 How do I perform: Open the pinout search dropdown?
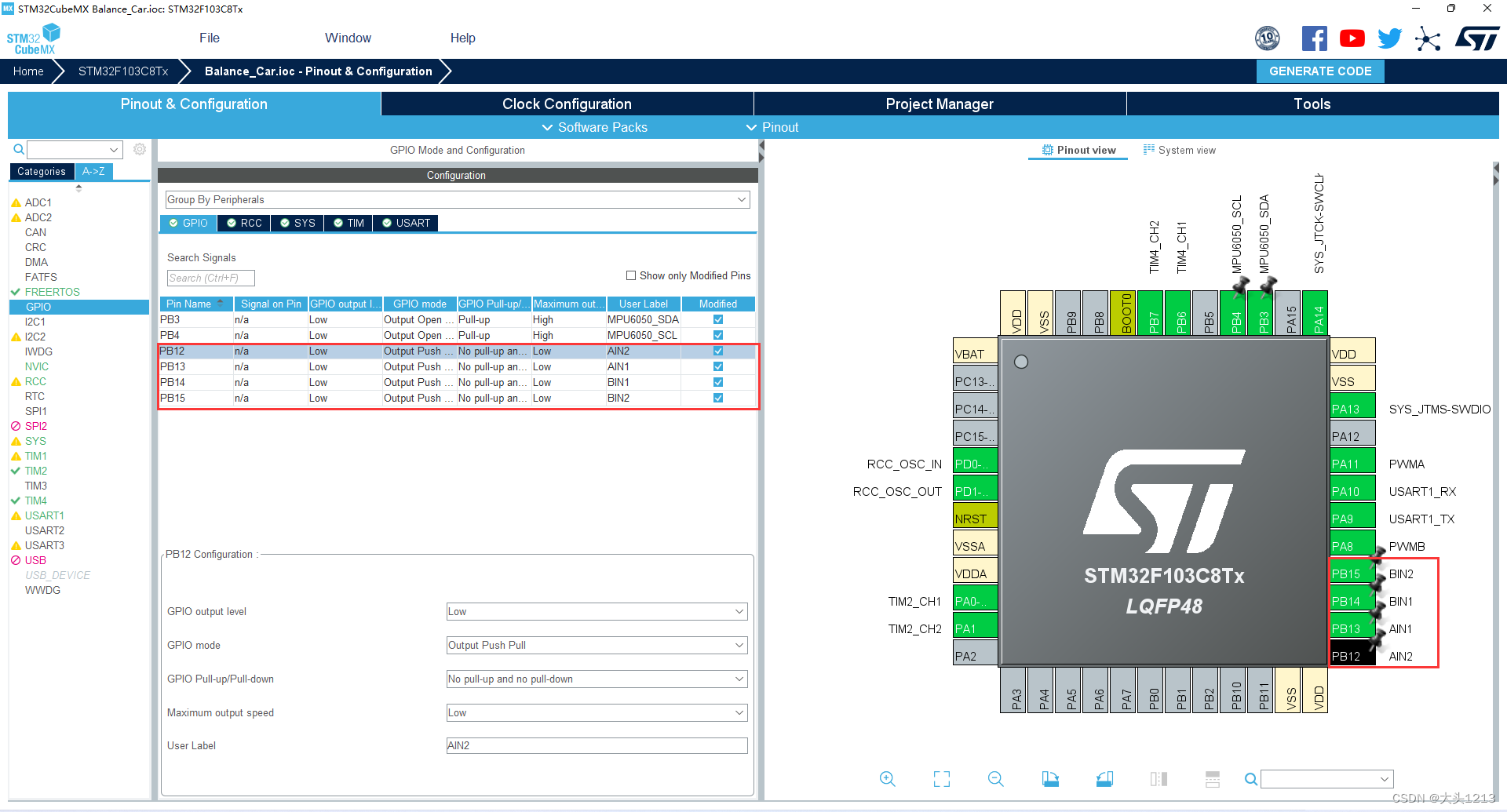[x=1385, y=779]
